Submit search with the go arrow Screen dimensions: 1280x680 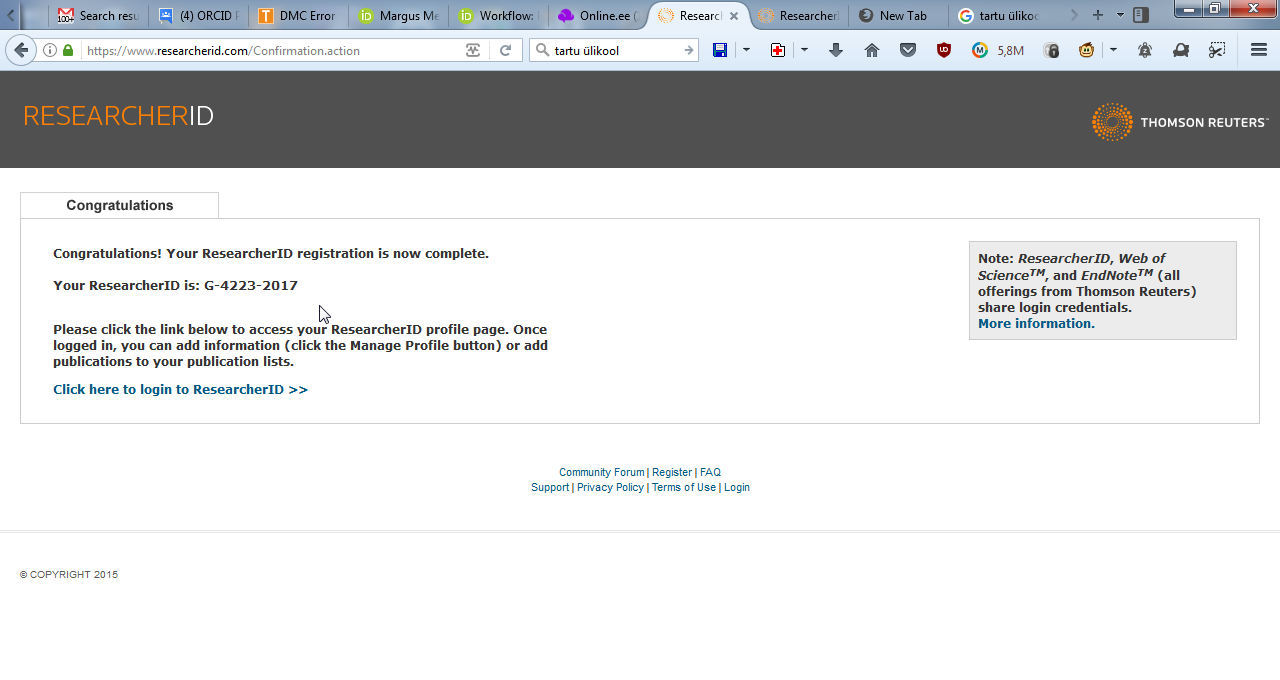tap(688, 50)
